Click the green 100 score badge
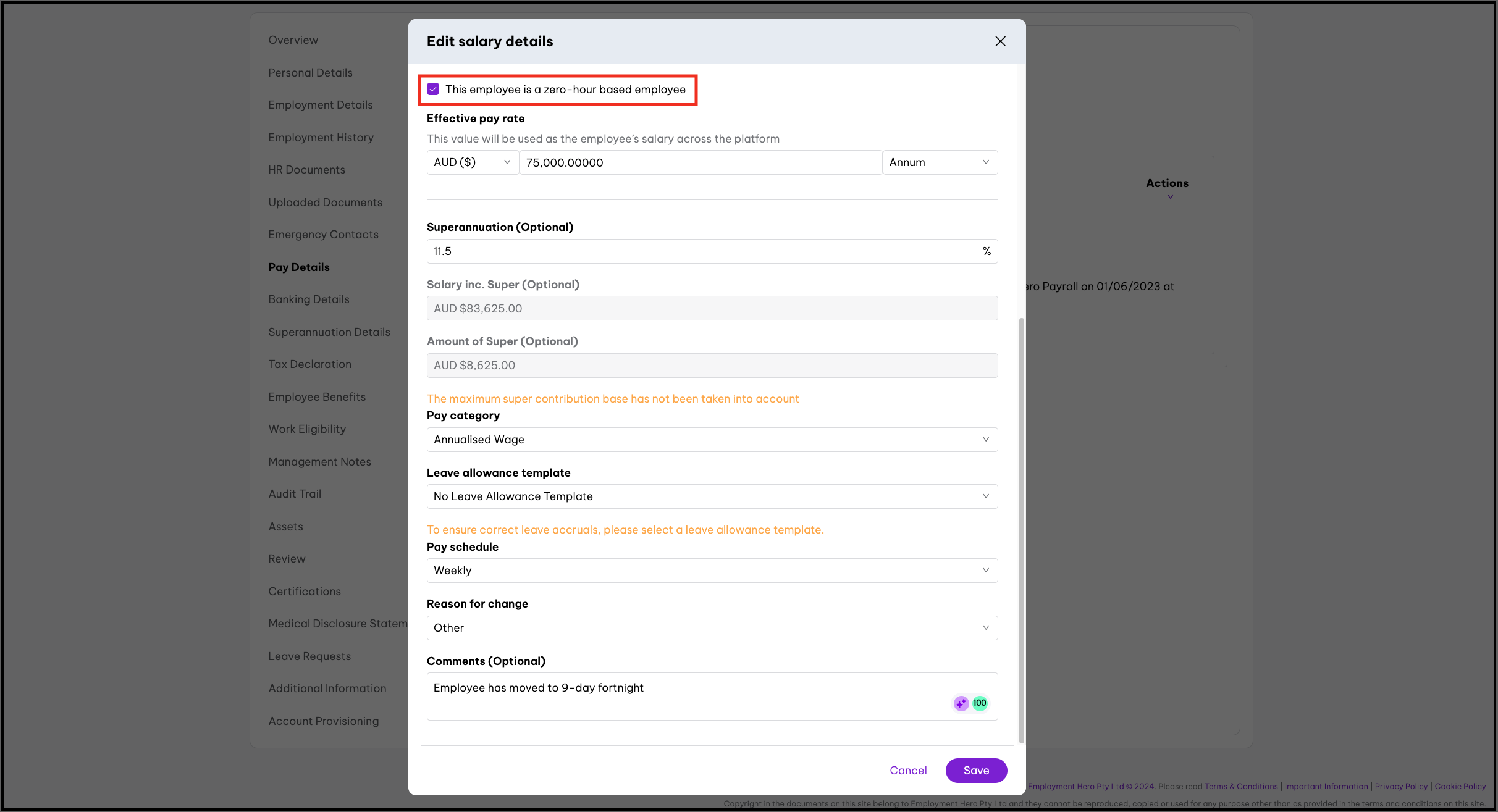This screenshot has width=1498, height=812. pos(980,703)
